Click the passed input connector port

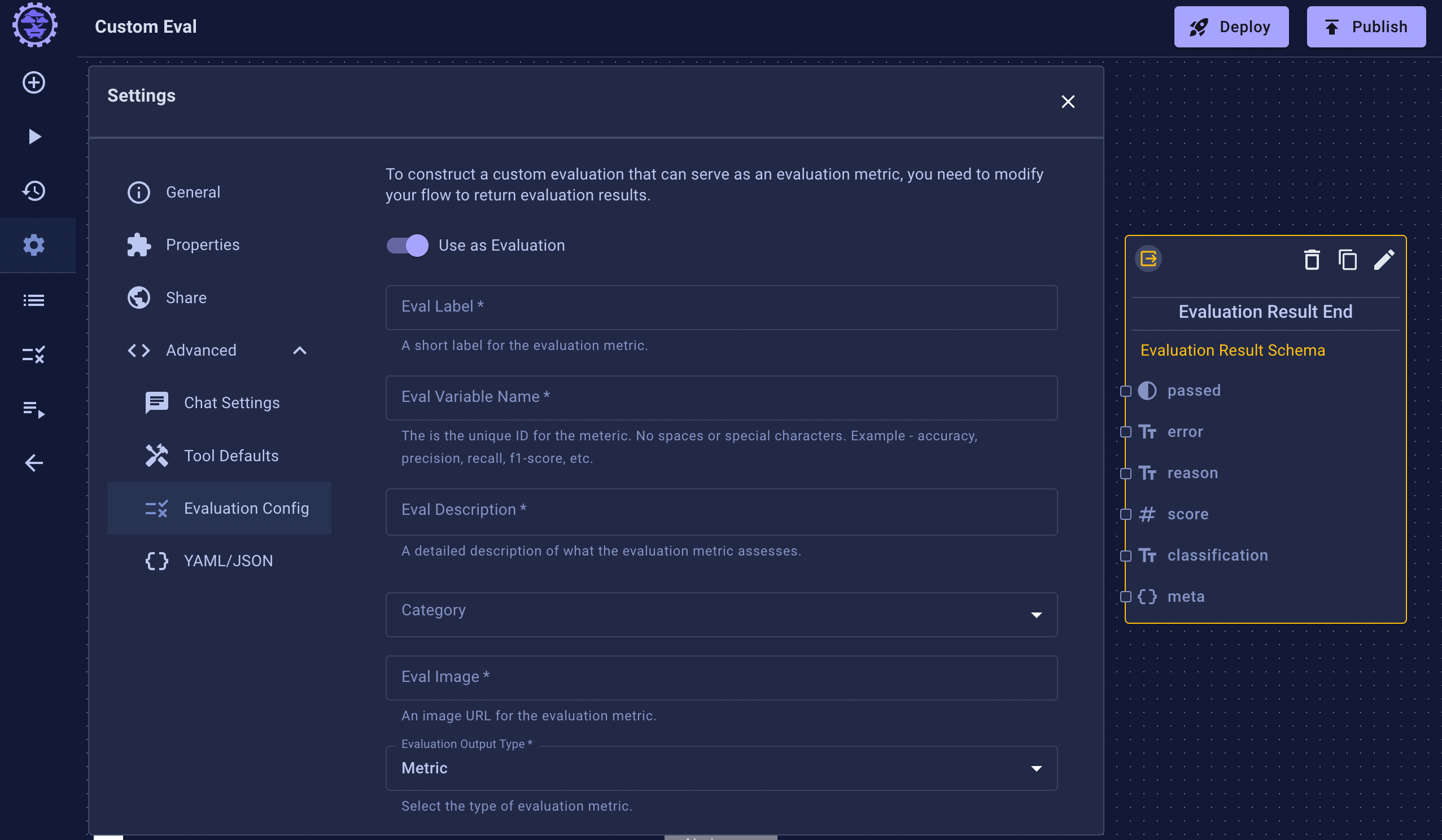[1125, 391]
